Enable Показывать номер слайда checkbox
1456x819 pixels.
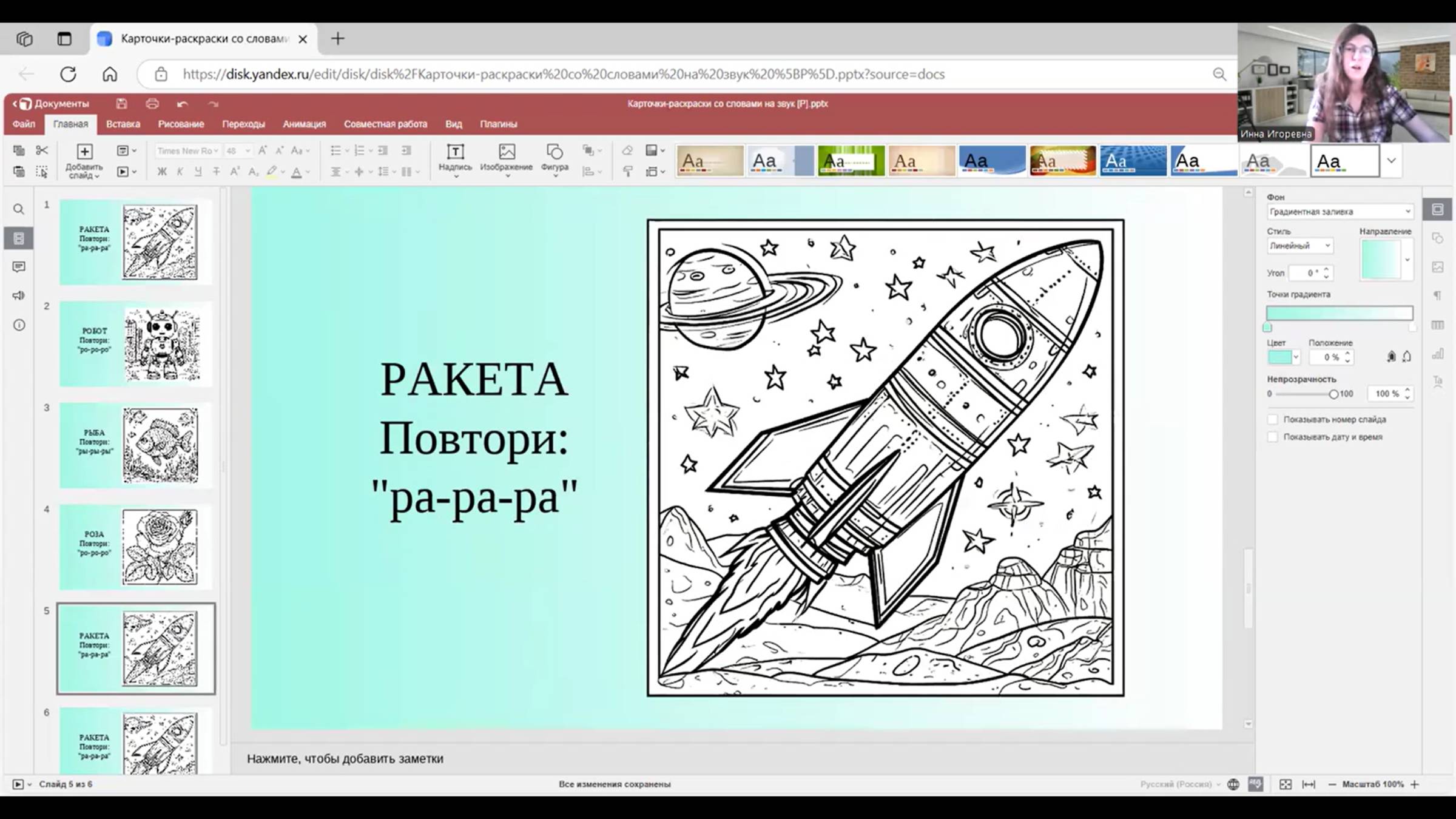[1273, 420]
